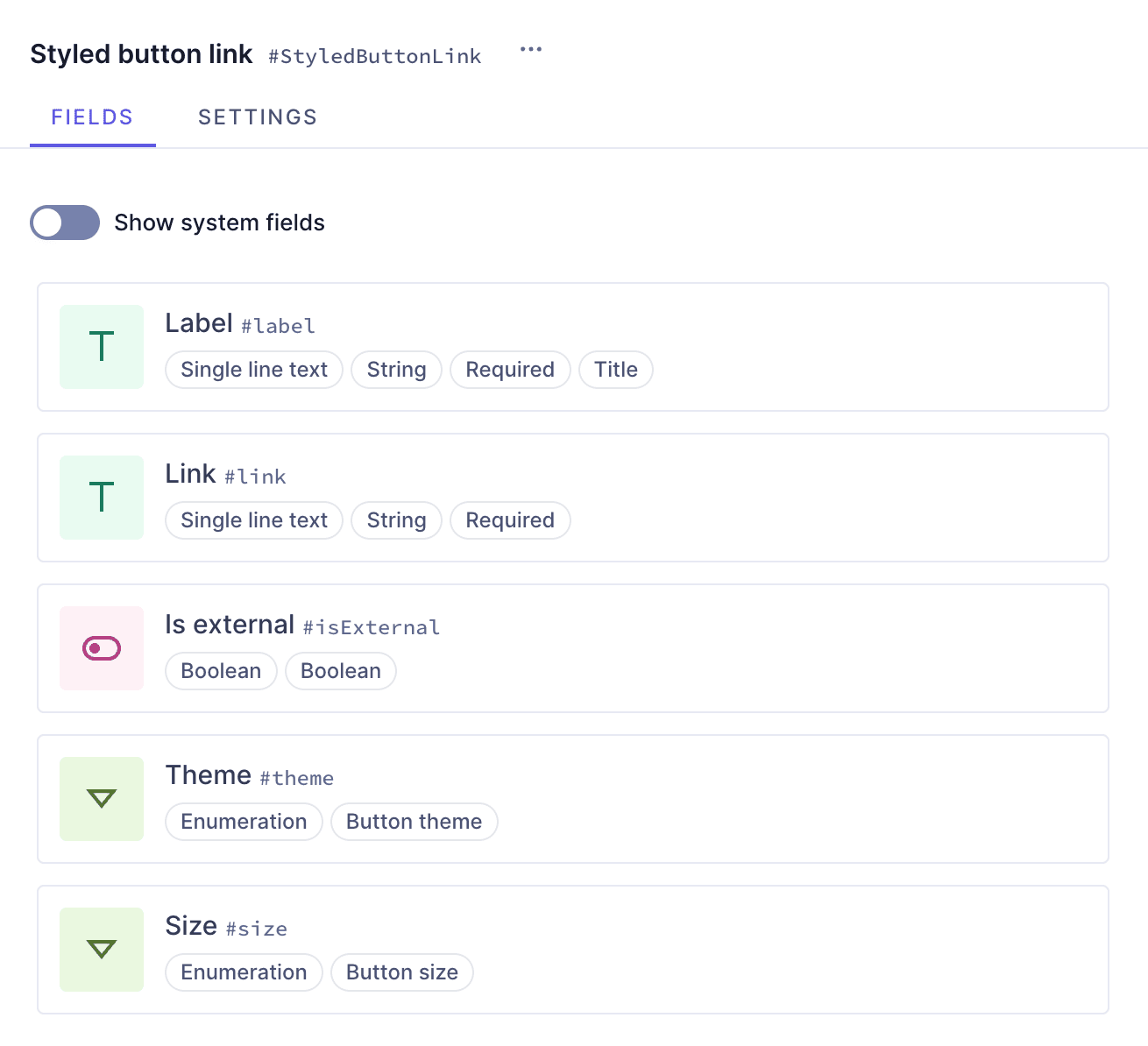Click the Title badge on the Label field

(x=615, y=370)
